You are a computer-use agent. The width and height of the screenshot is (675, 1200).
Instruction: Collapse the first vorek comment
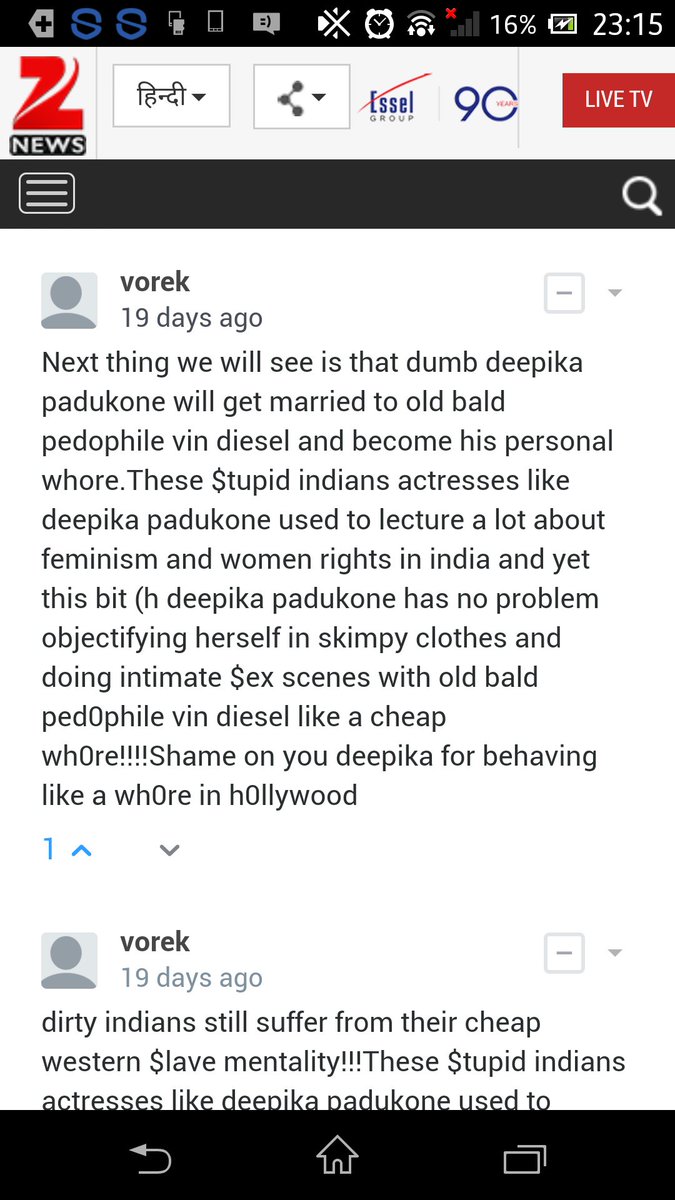(564, 293)
